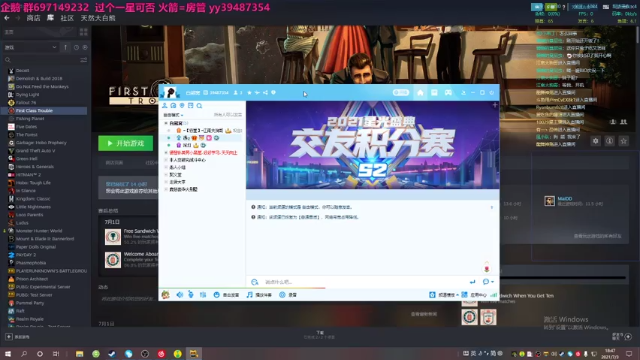Click the settings gear on Steam game page
Viewport: 640px width, 360px height.
click(x=596, y=141)
